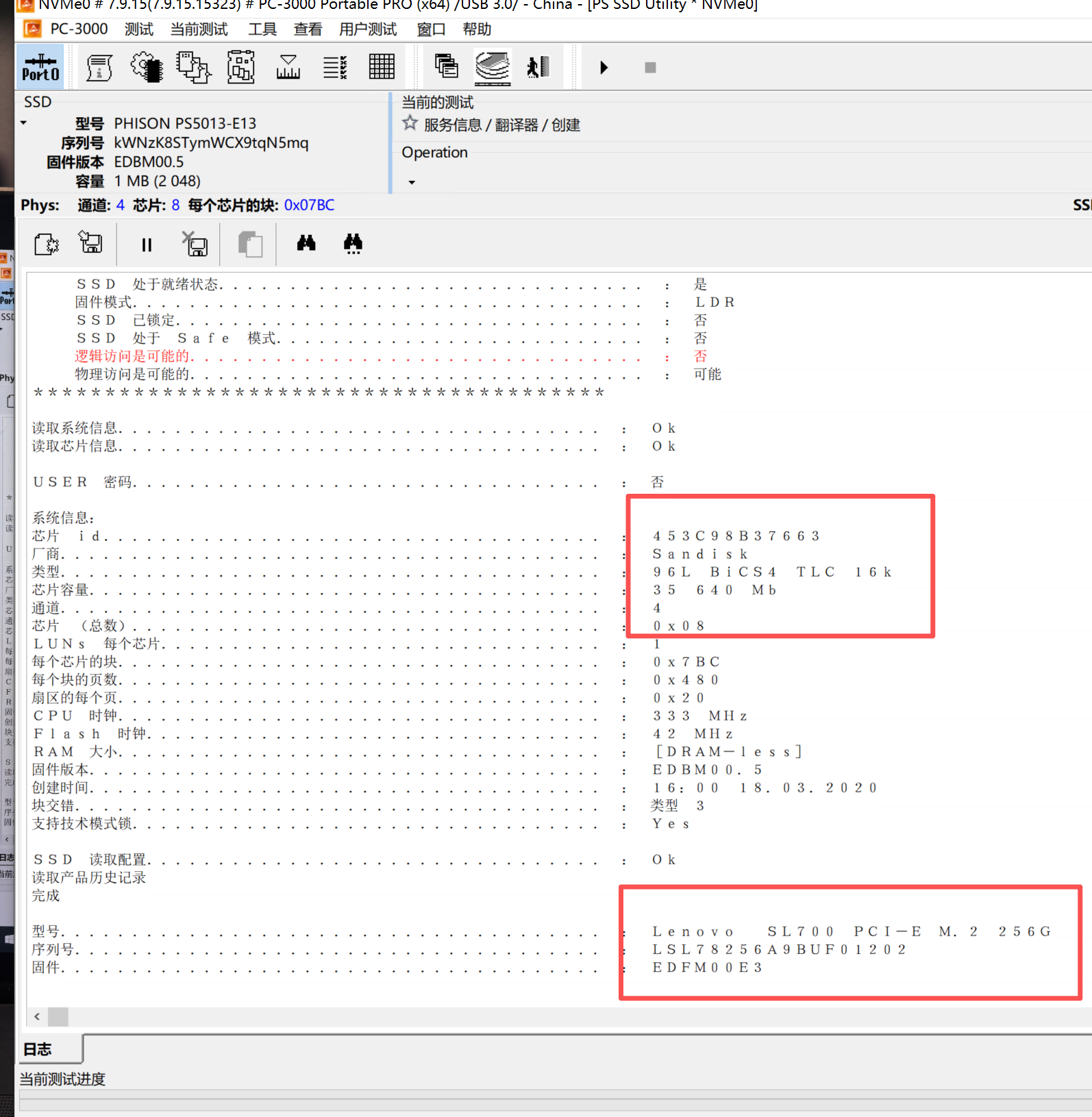
Task: Click the cascaded windows toolbar icon
Action: (447, 66)
